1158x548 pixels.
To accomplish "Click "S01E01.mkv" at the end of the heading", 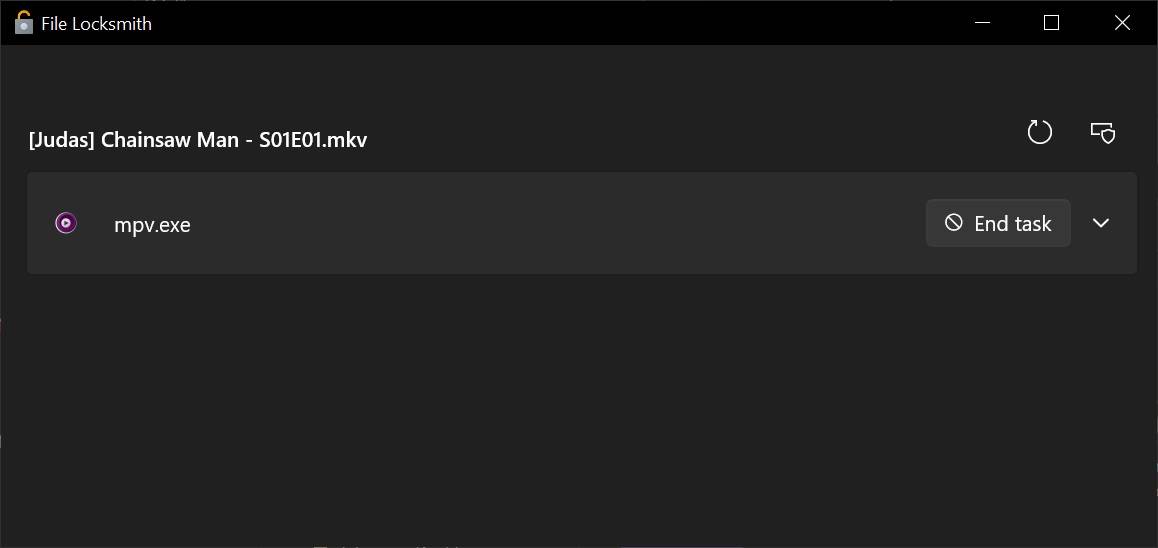I will [x=313, y=140].
